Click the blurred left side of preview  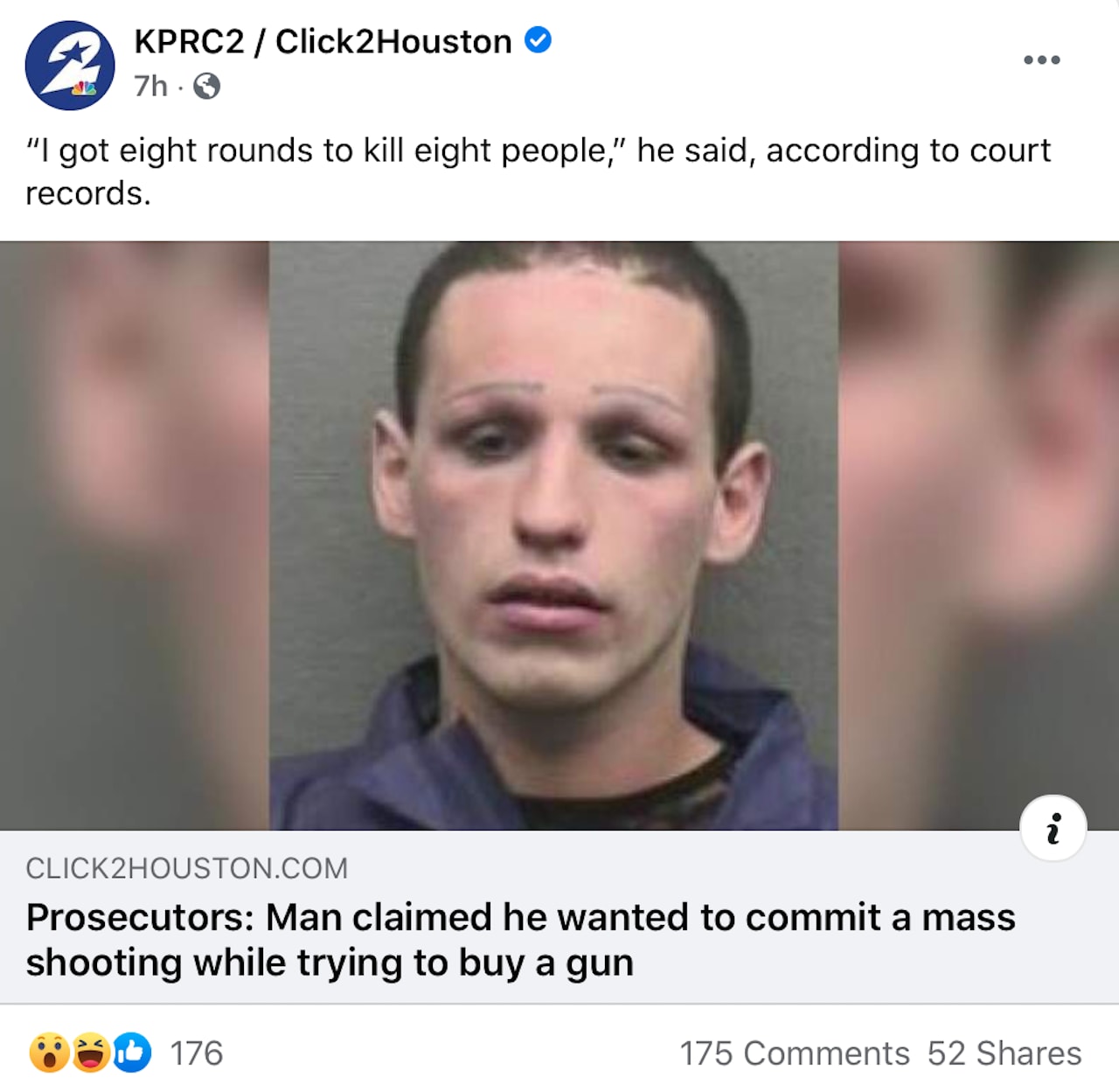tap(135, 535)
